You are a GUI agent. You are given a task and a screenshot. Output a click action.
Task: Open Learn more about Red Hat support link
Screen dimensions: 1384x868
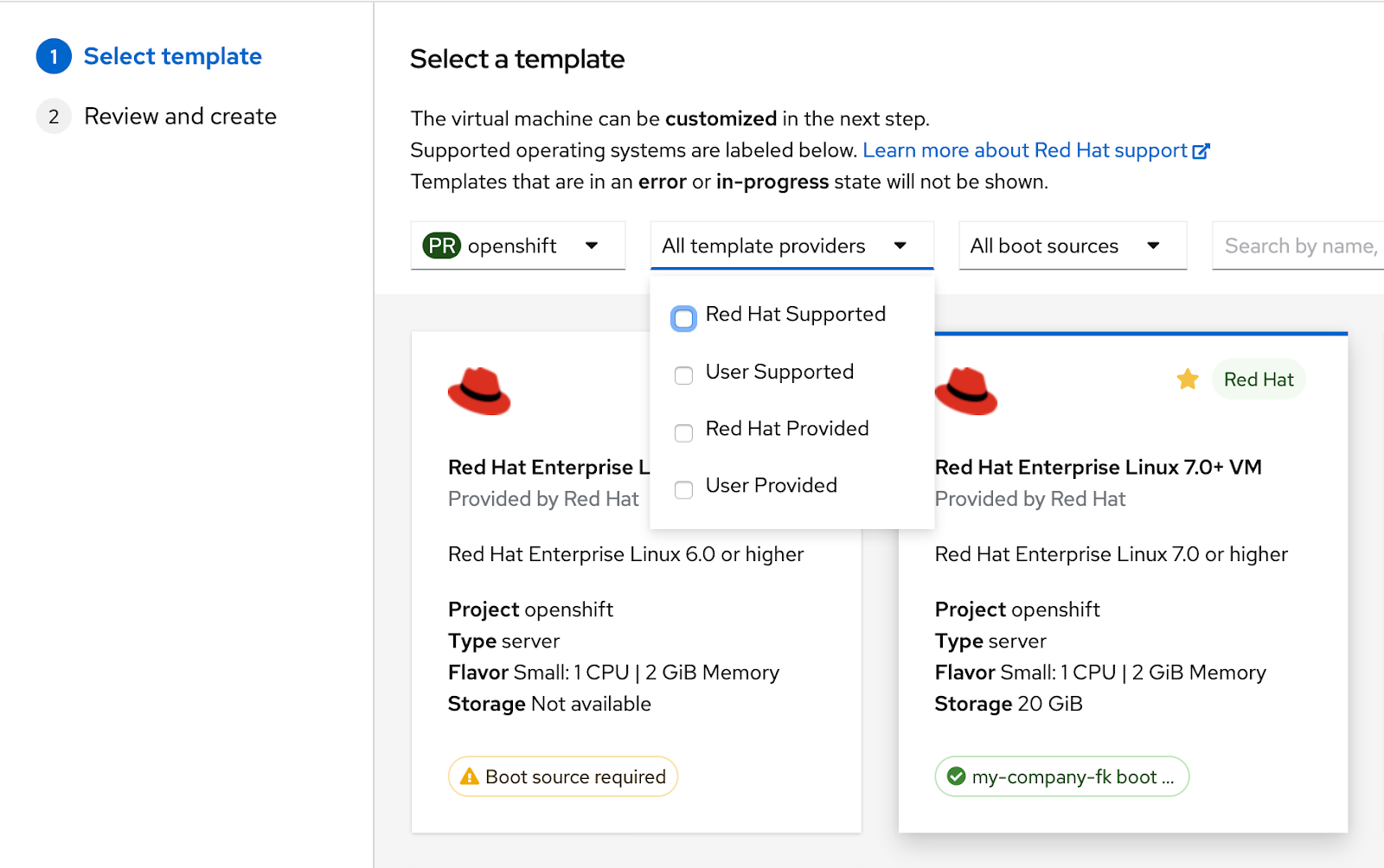pyautogui.click(x=1024, y=150)
